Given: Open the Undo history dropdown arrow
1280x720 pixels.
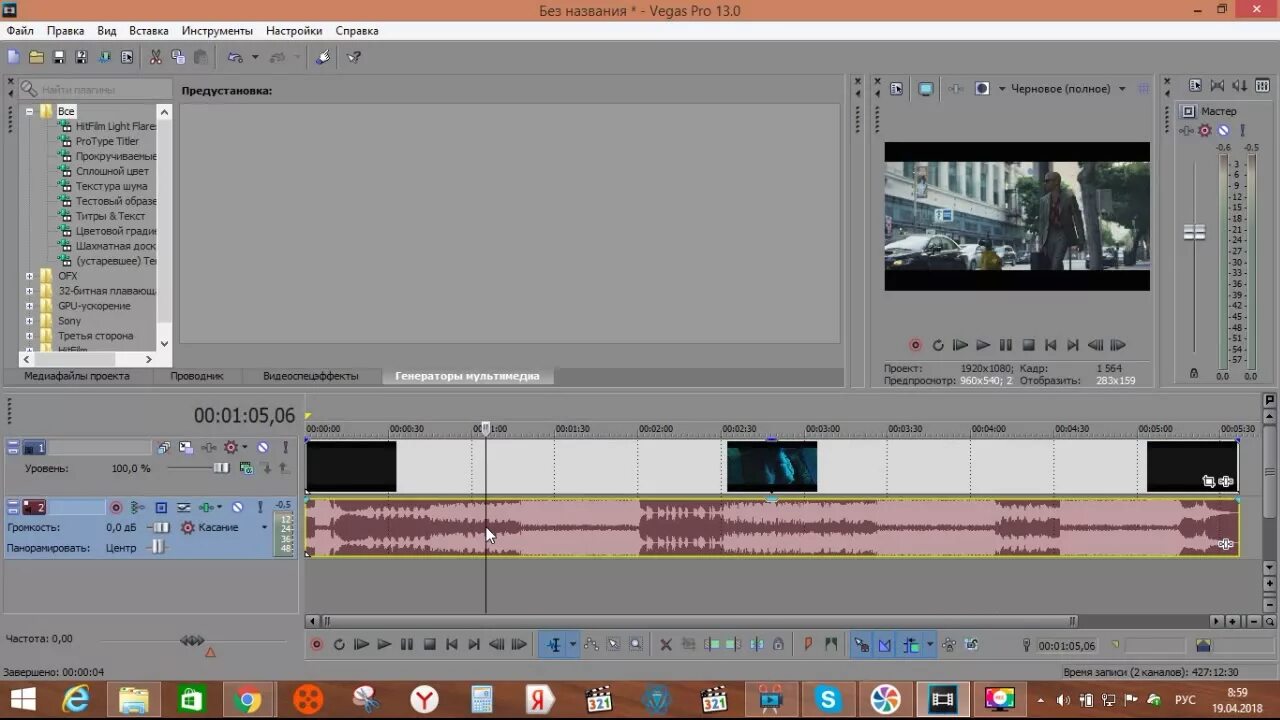Looking at the screenshot, I should 255,57.
